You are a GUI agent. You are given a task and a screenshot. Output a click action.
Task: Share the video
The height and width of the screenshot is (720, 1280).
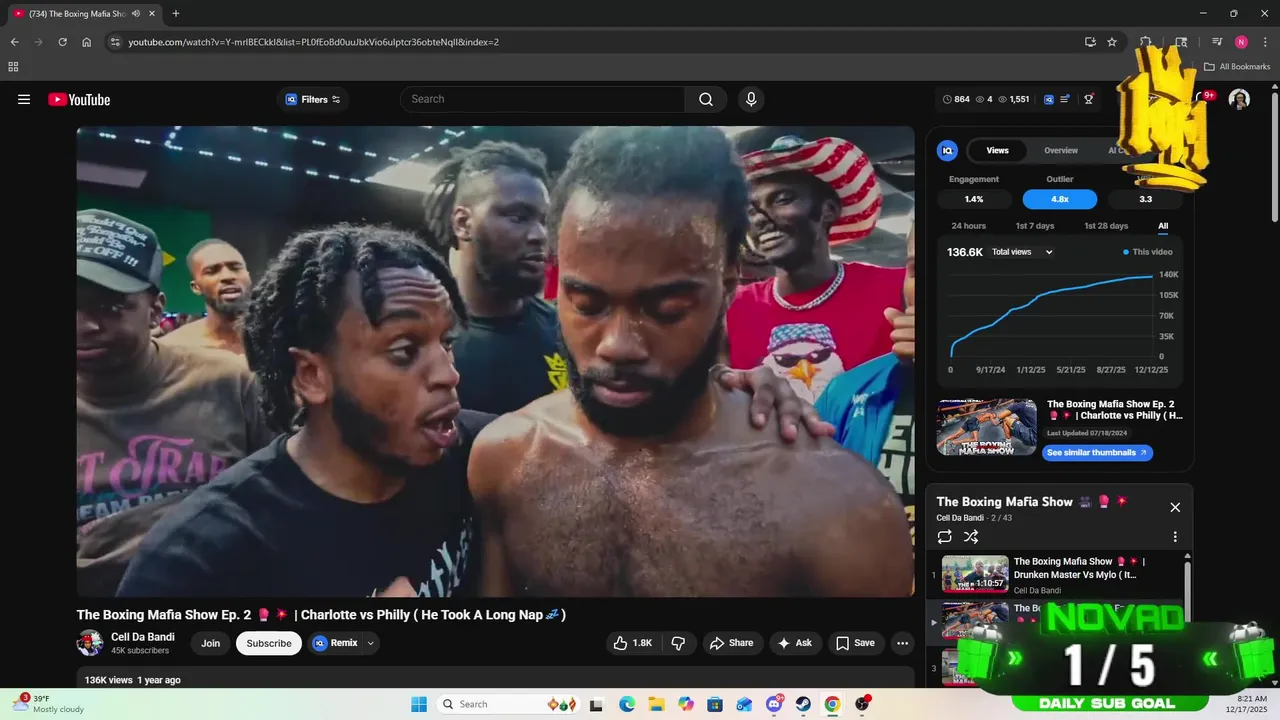point(731,643)
